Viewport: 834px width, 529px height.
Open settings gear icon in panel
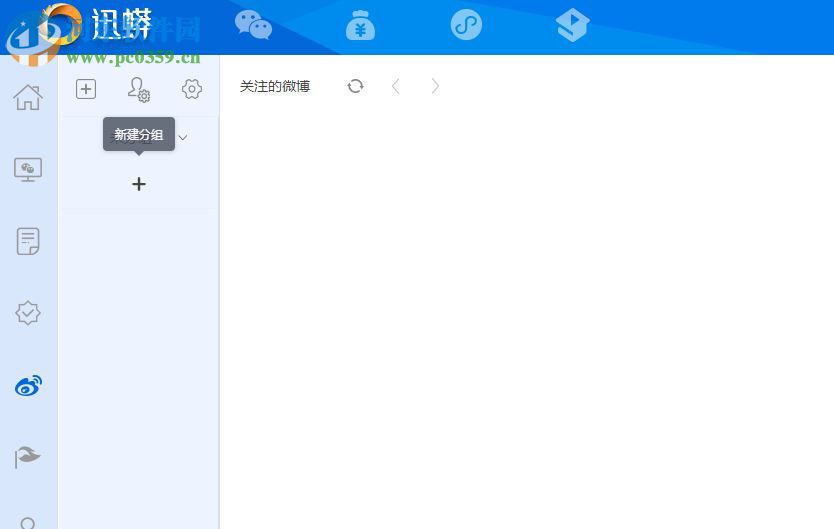(x=191, y=89)
